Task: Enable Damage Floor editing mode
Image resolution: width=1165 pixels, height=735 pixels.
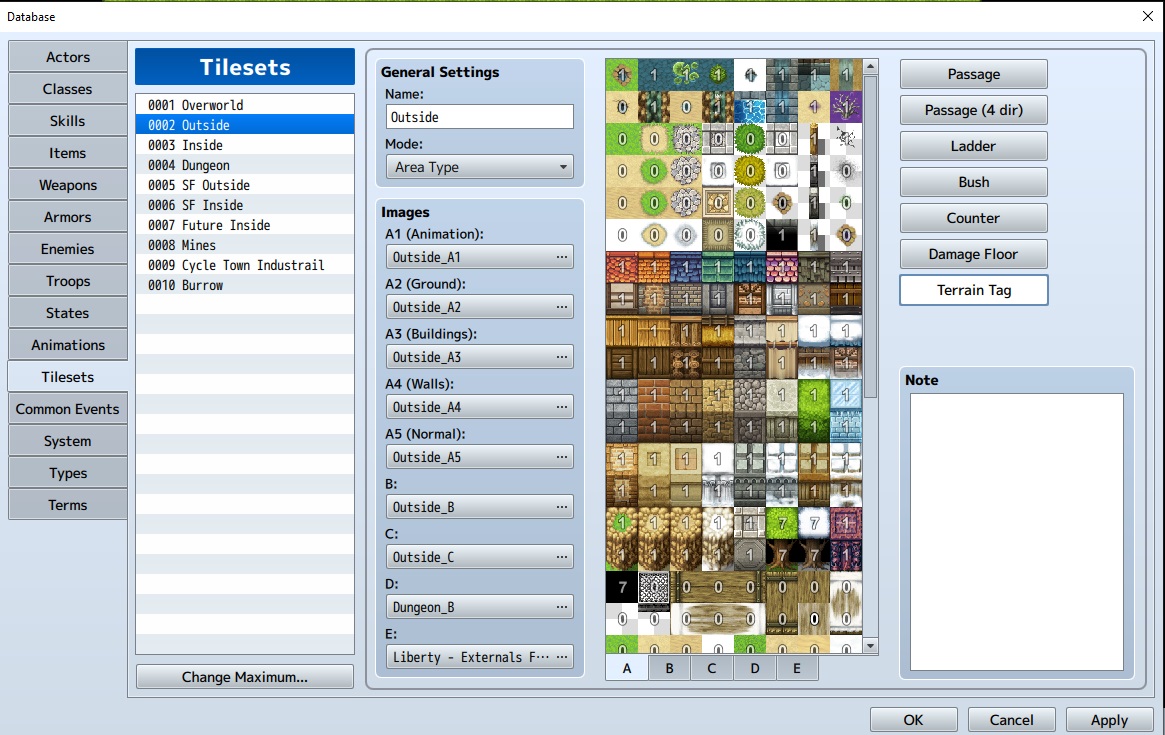Action: click(973, 254)
